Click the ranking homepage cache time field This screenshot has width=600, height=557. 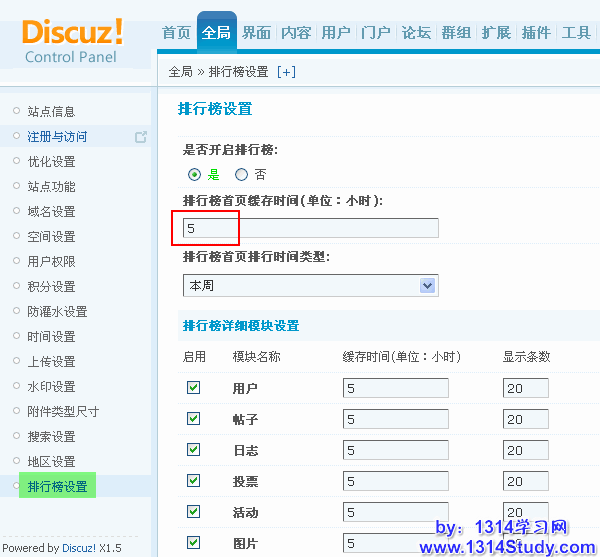[310, 228]
